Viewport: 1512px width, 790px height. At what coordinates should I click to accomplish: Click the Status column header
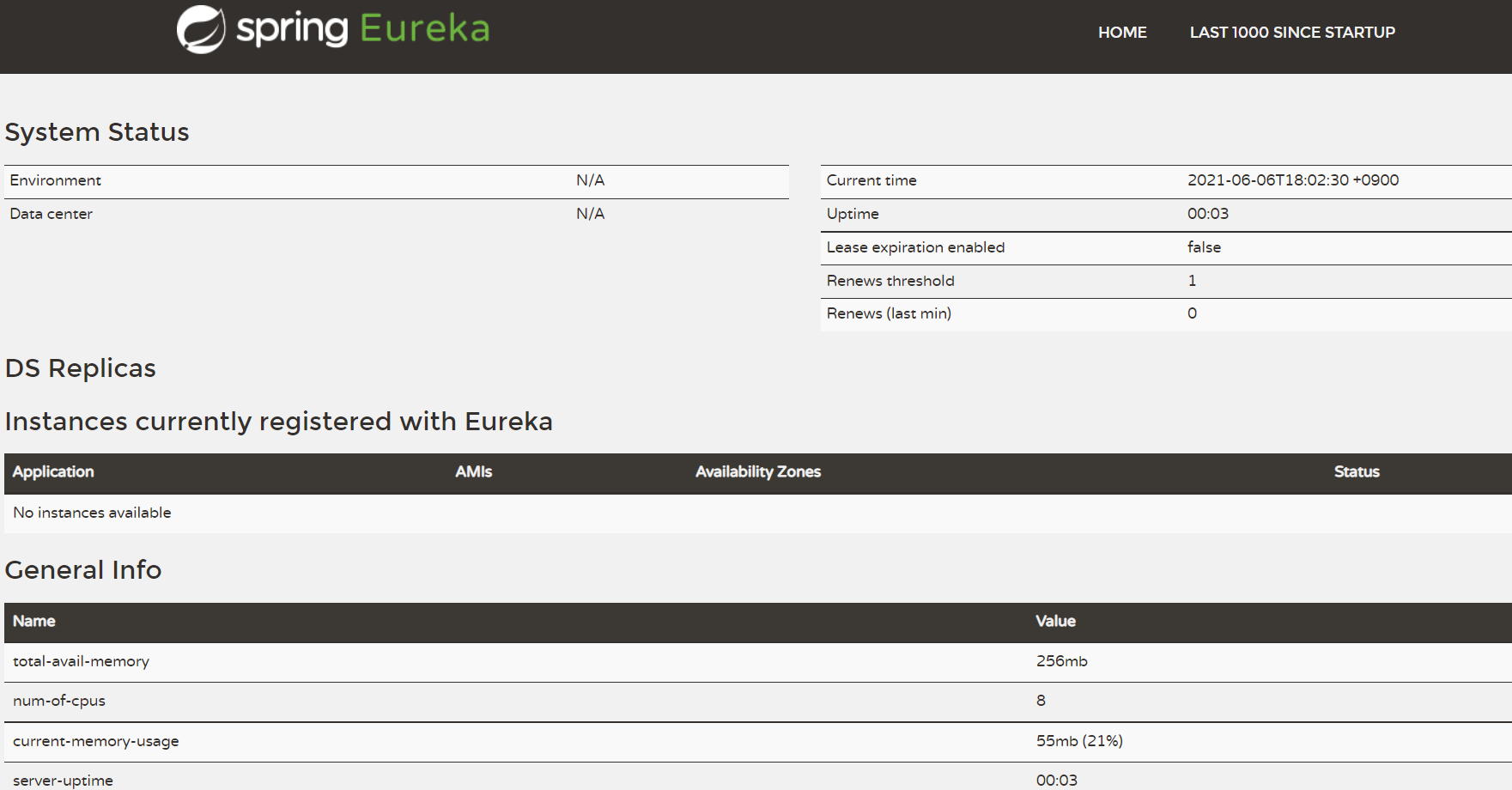[1357, 472]
